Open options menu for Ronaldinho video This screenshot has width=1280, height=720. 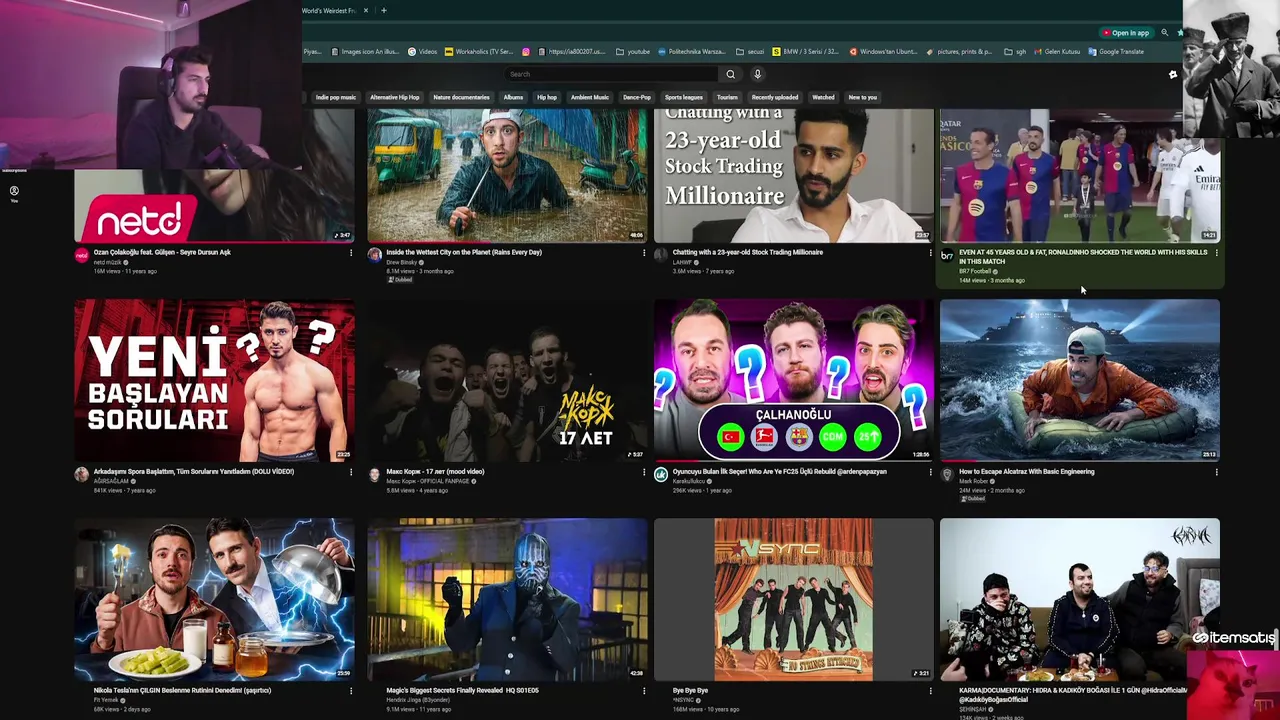pos(1217,253)
